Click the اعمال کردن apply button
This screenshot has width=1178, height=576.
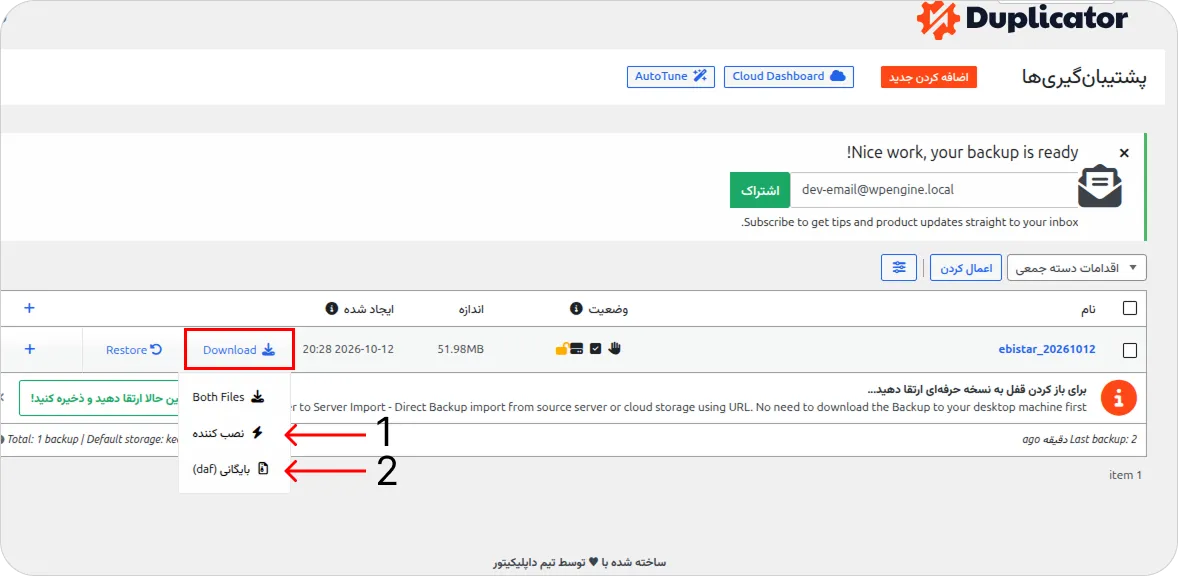click(x=966, y=267)
